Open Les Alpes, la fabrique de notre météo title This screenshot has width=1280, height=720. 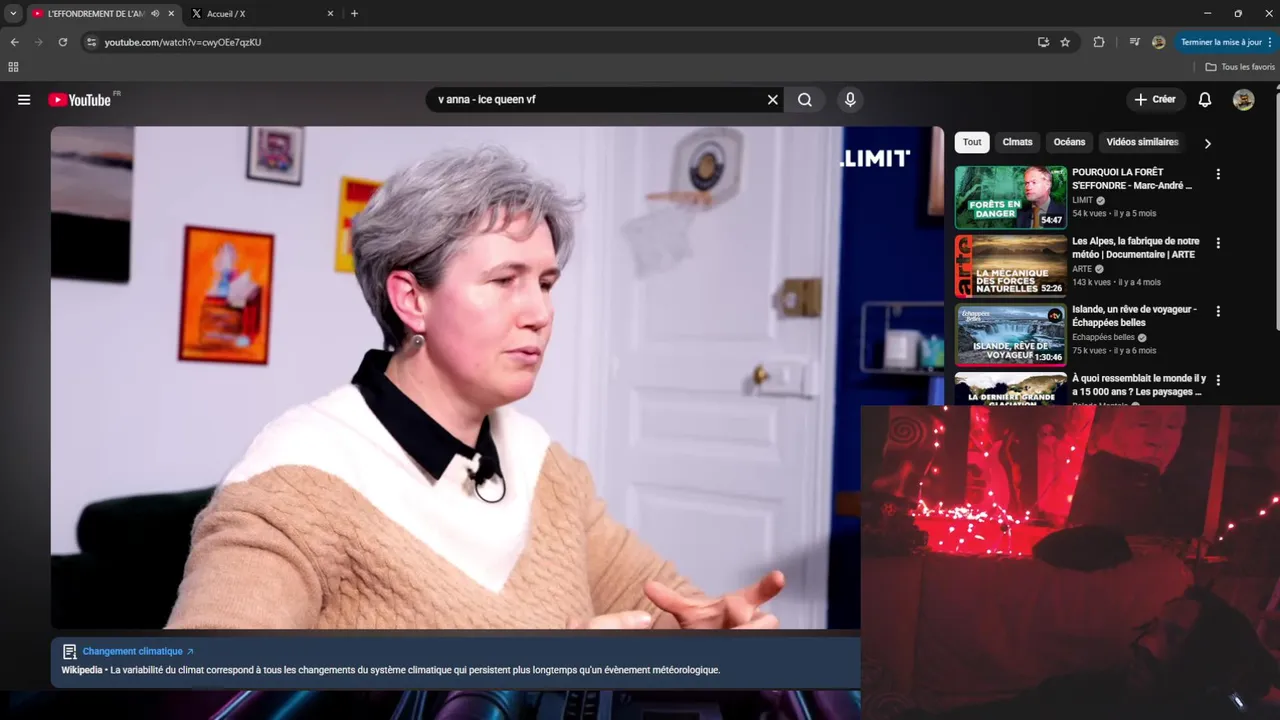click(1136, 248)
